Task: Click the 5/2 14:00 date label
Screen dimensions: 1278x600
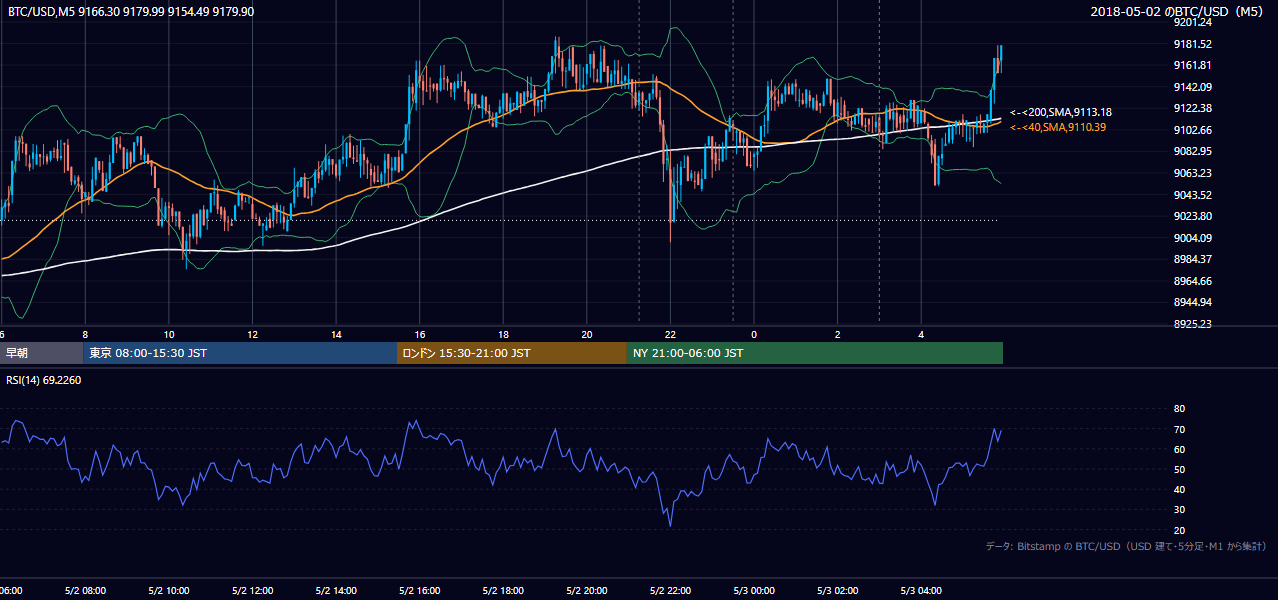Action: coord(336,591)
